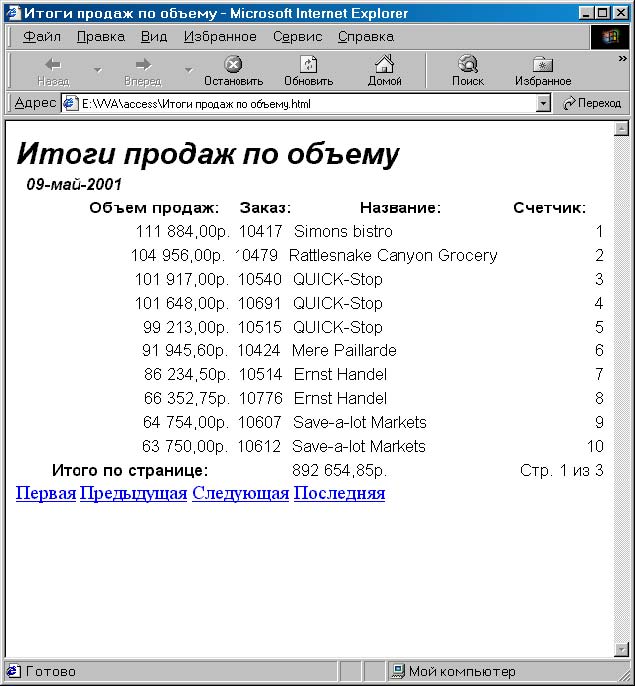Show more toolbar buttons via chevron

[622, 58]
